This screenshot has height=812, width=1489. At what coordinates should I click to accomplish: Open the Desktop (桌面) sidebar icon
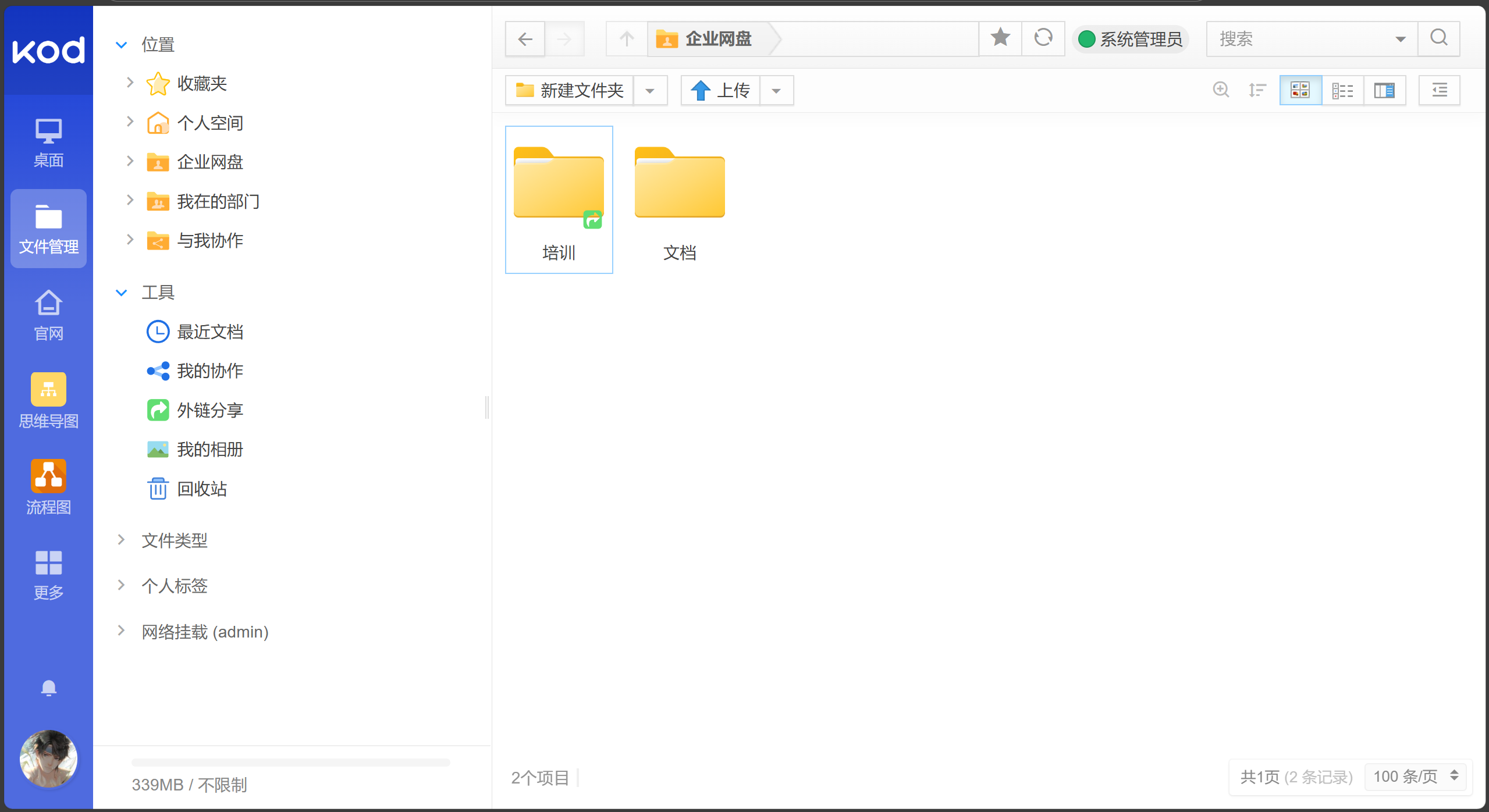(x=48, y=143)
